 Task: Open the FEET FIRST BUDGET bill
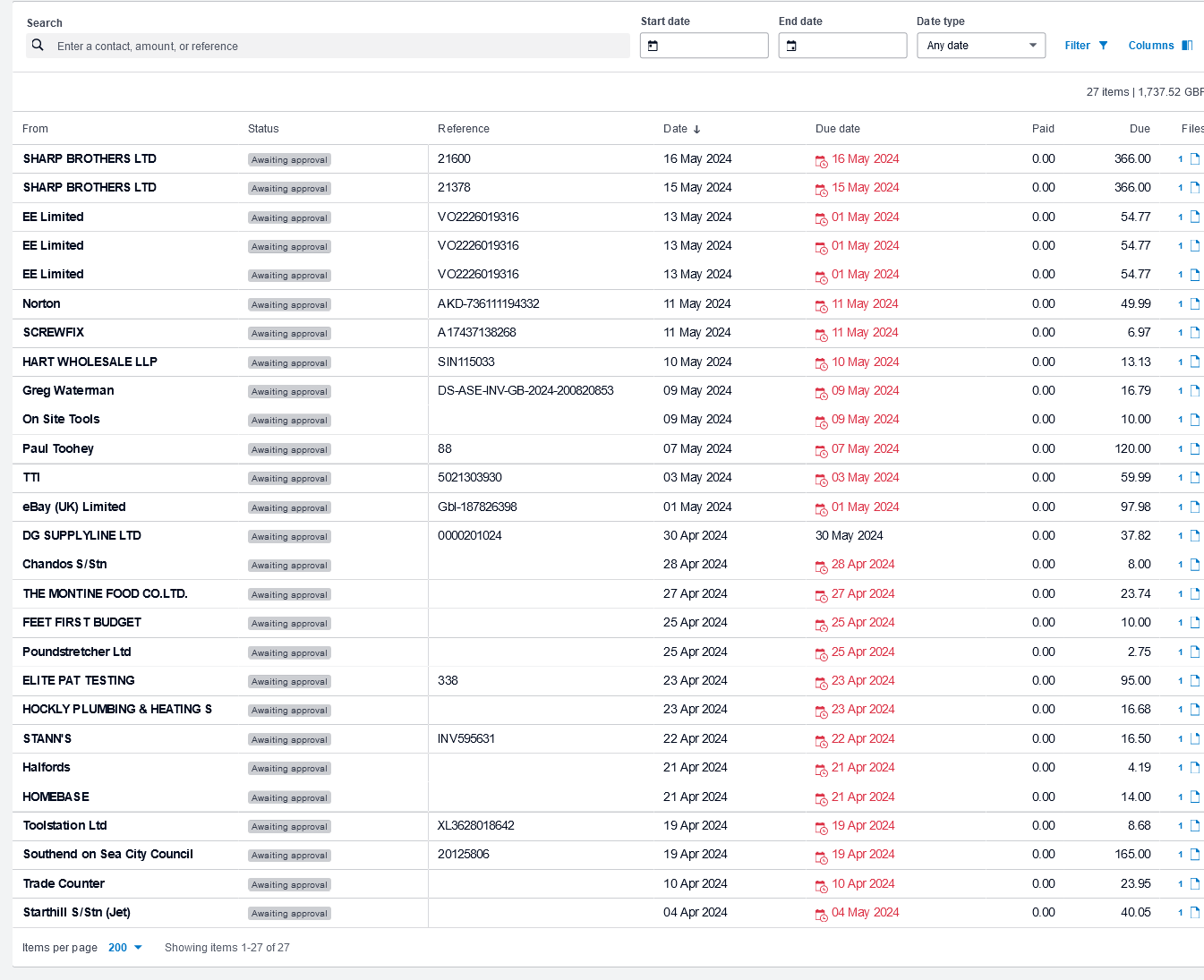pos(81,622)
